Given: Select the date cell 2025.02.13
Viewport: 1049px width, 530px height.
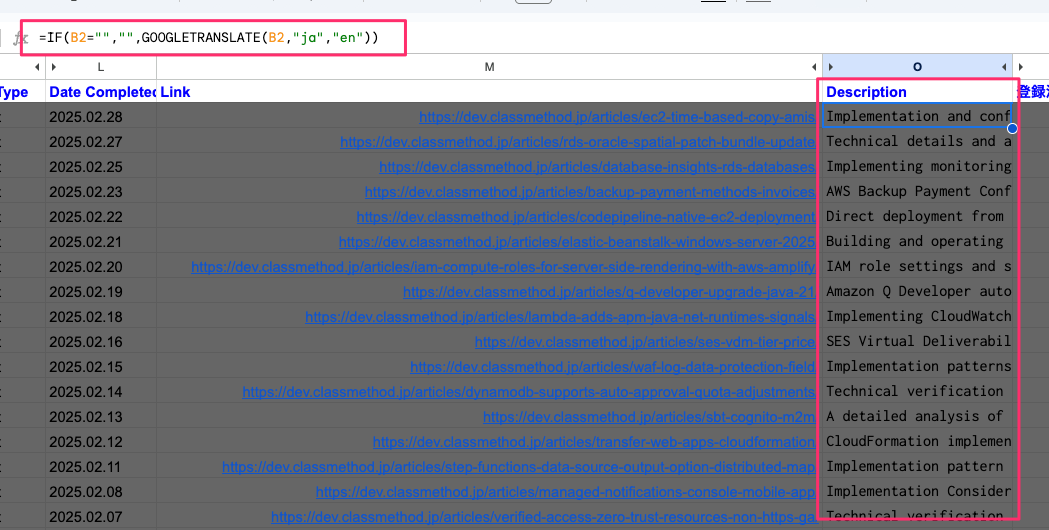Looking at the screenshot, I should [x=101, y=417].
